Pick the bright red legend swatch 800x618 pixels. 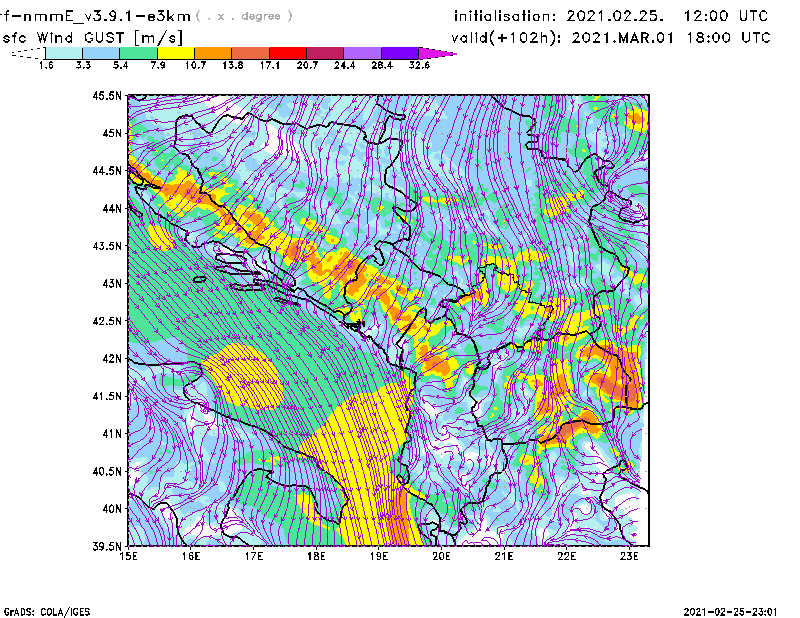tap(288, 53)
